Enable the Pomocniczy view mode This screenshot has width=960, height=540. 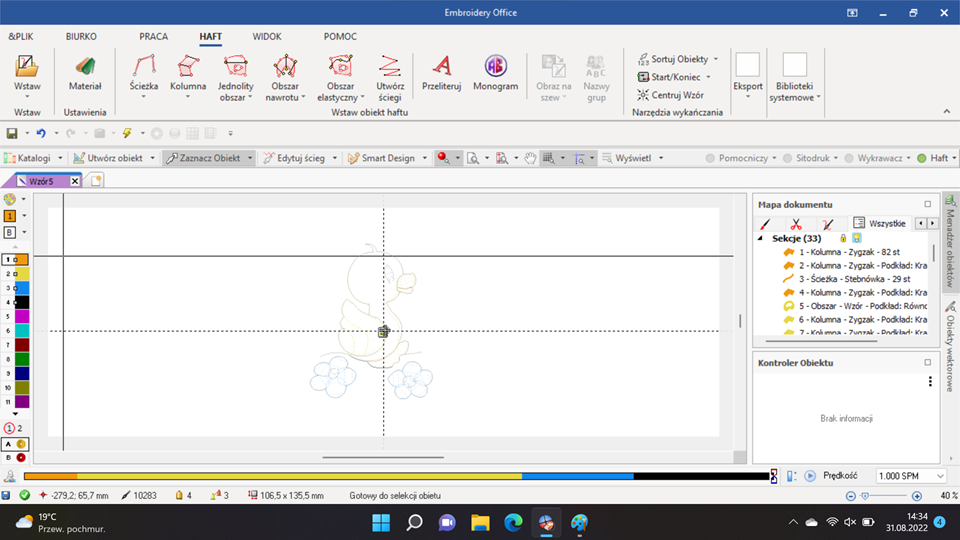(x=711, y=158)
